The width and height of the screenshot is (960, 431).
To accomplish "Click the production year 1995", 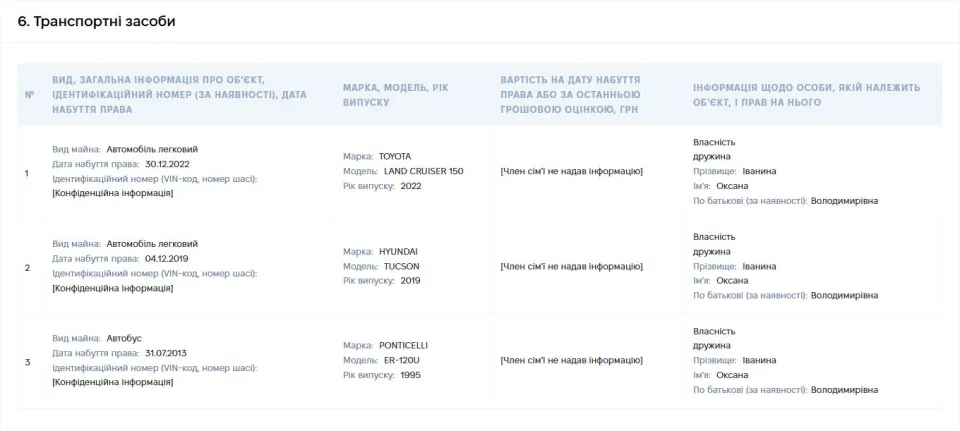I will 411,375.
